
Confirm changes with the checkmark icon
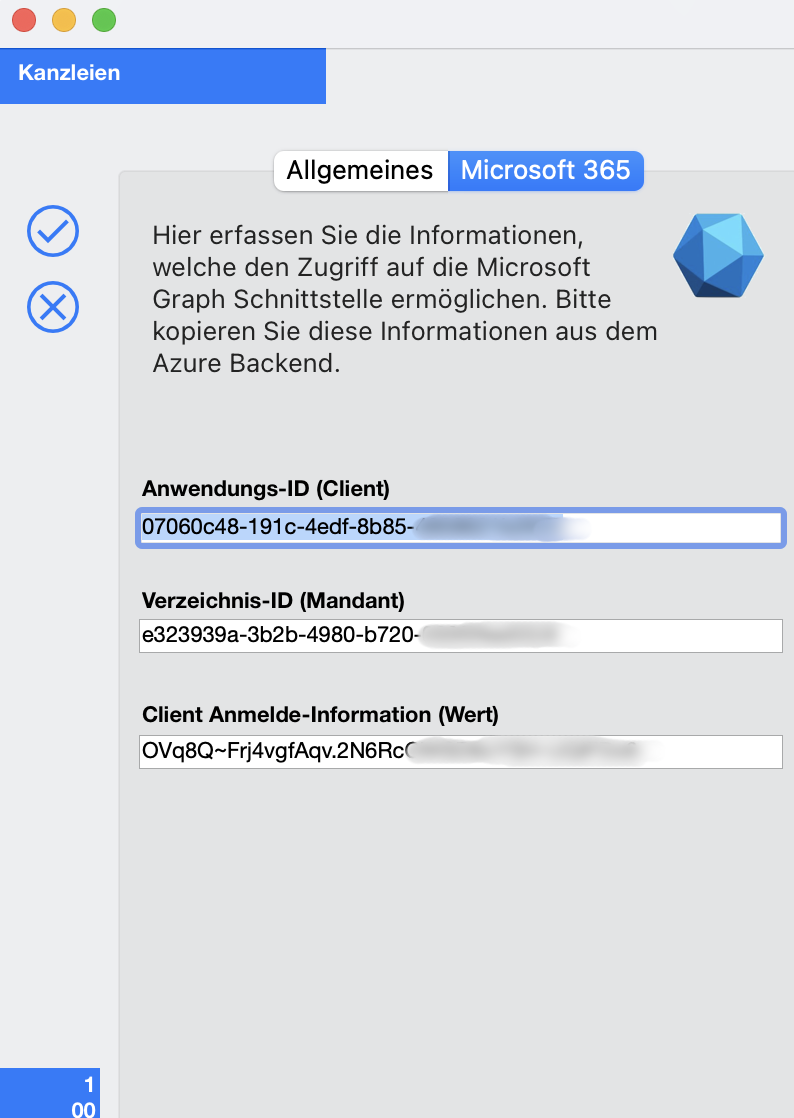53,231
